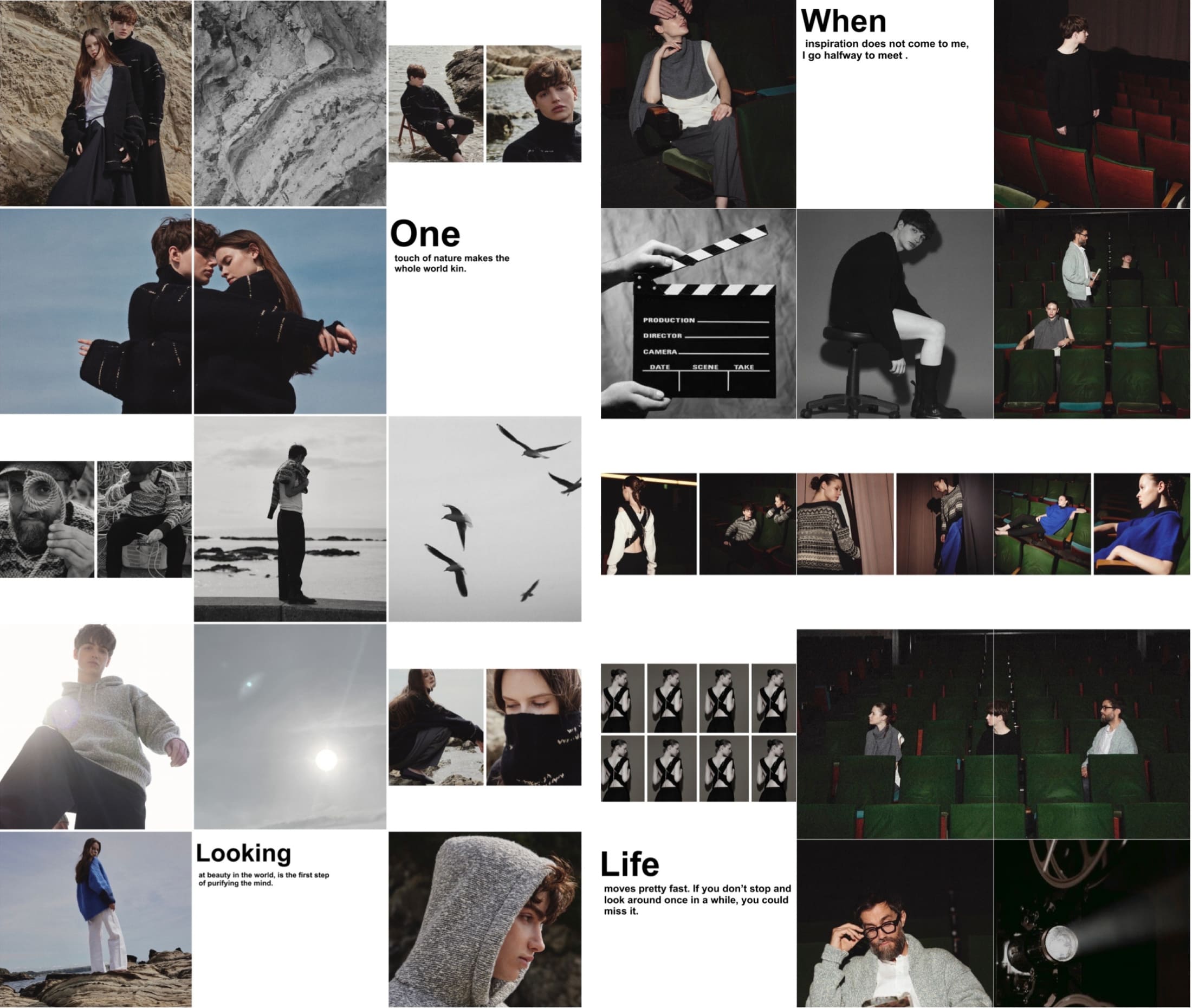
Task: Open the gray hooded profile photo
Action: tap(485, 920)
